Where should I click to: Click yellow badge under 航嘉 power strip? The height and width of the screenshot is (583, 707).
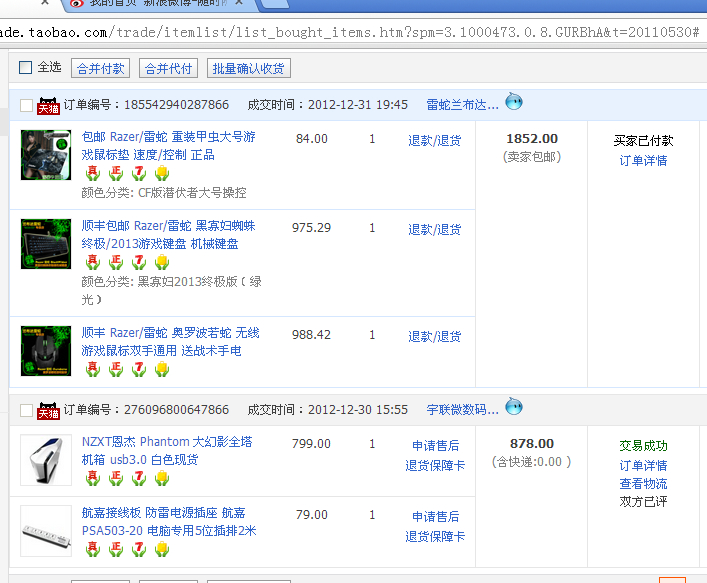pyautogui.click(x=162, y=549)
